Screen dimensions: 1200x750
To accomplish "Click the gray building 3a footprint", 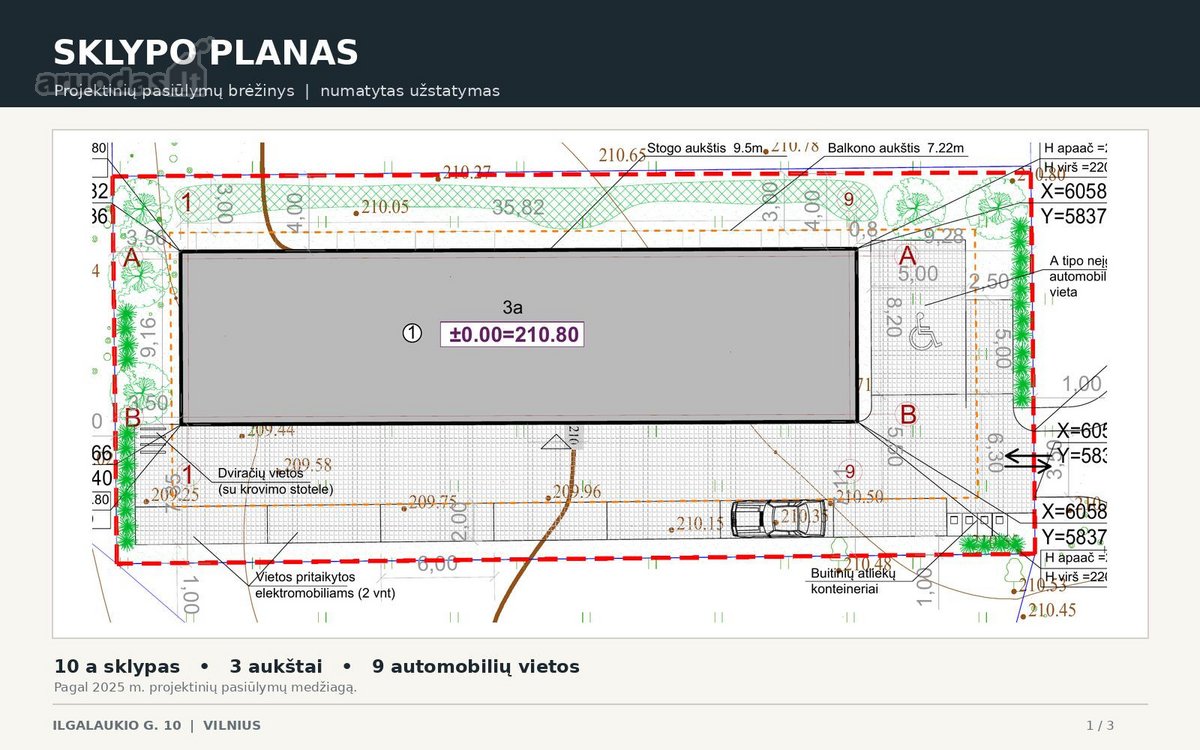I will pyautogui.click(x=518, y=337).
